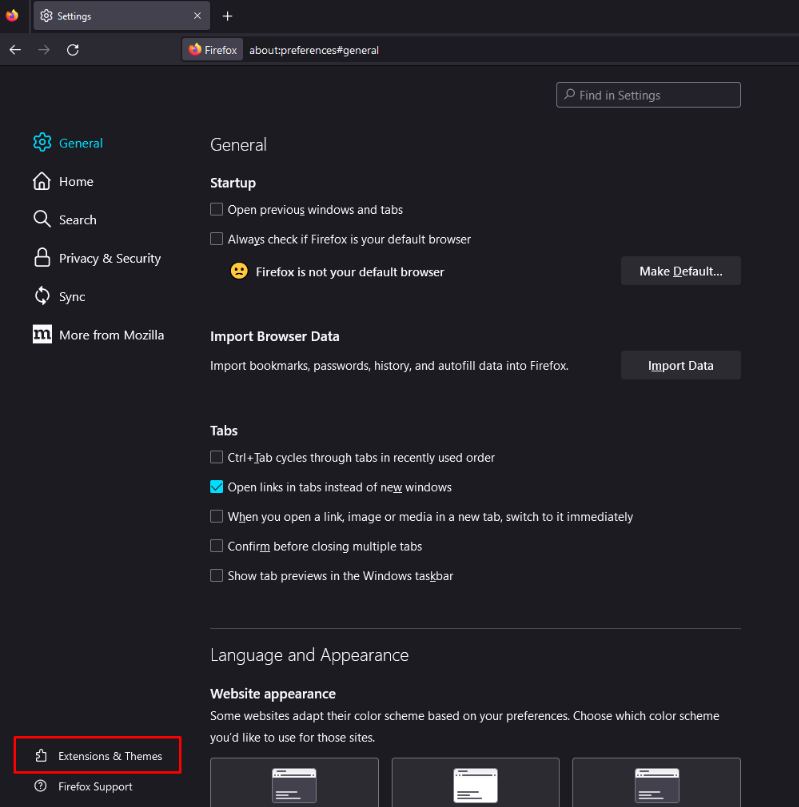Viewport: 799px width, 807px height.
Task: Click the General gear icon in sidebar
Action: click(42, 143)
